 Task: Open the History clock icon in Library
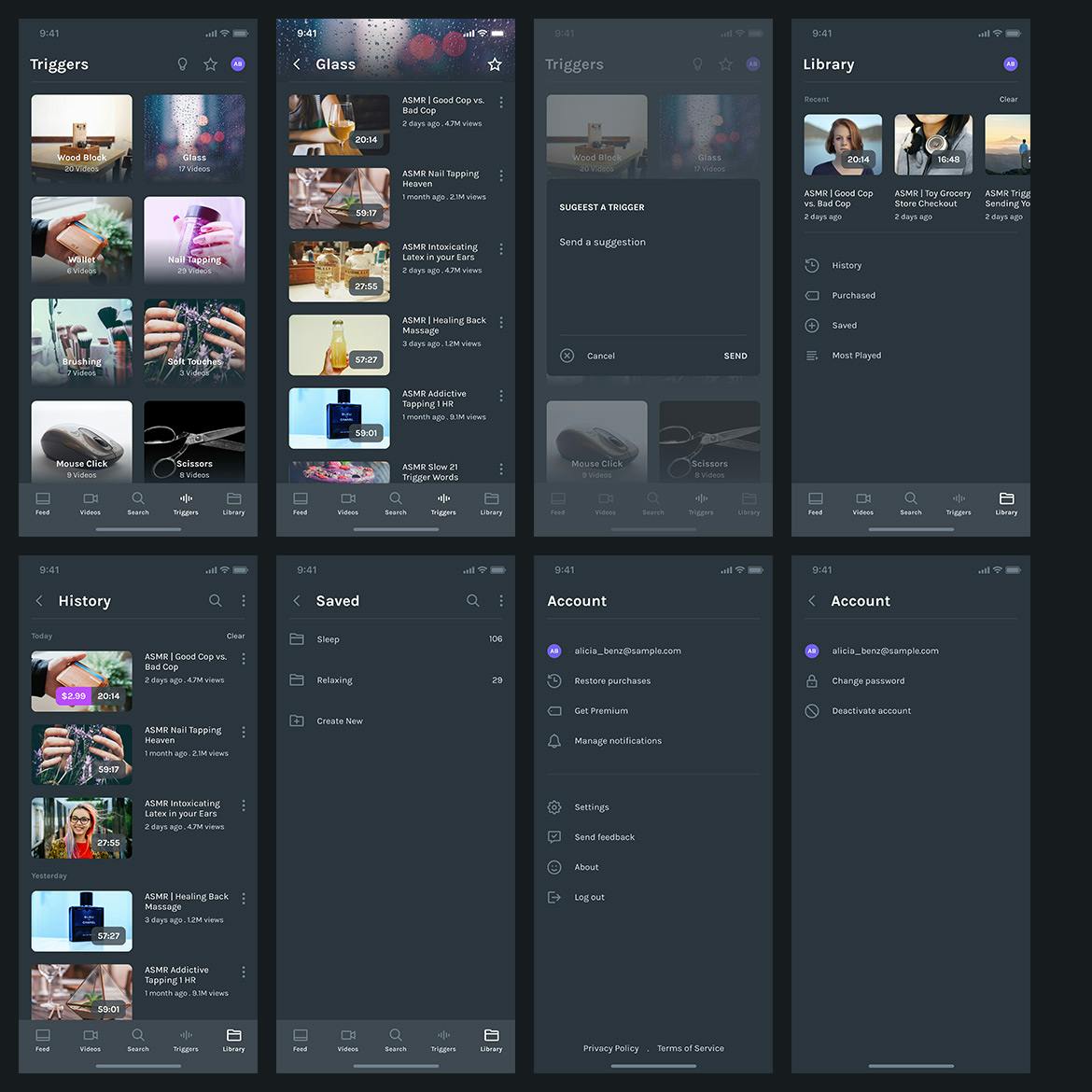tap(812, 265)
